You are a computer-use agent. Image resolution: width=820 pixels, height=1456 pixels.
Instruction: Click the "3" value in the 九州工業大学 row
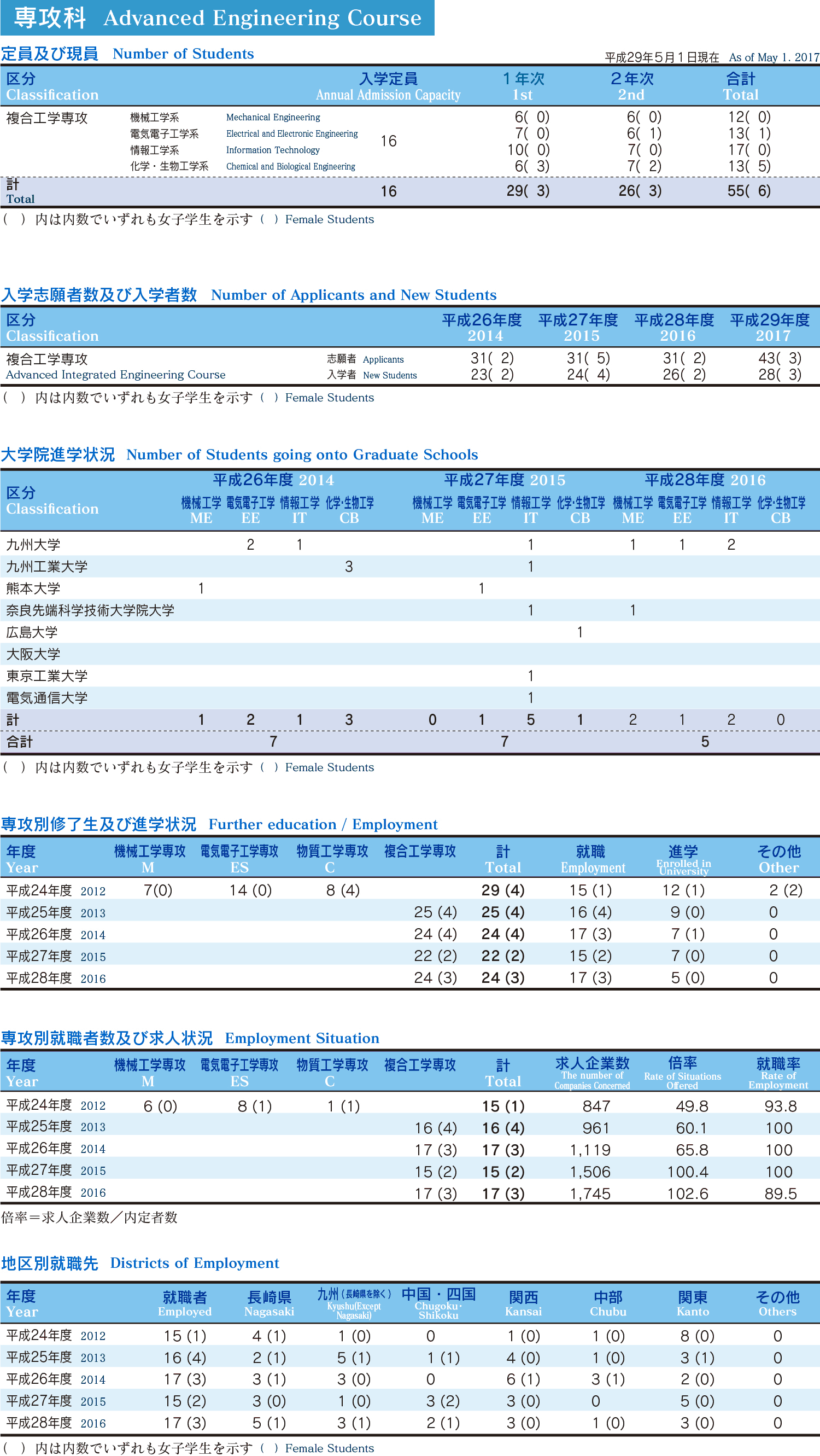(349, 567)
